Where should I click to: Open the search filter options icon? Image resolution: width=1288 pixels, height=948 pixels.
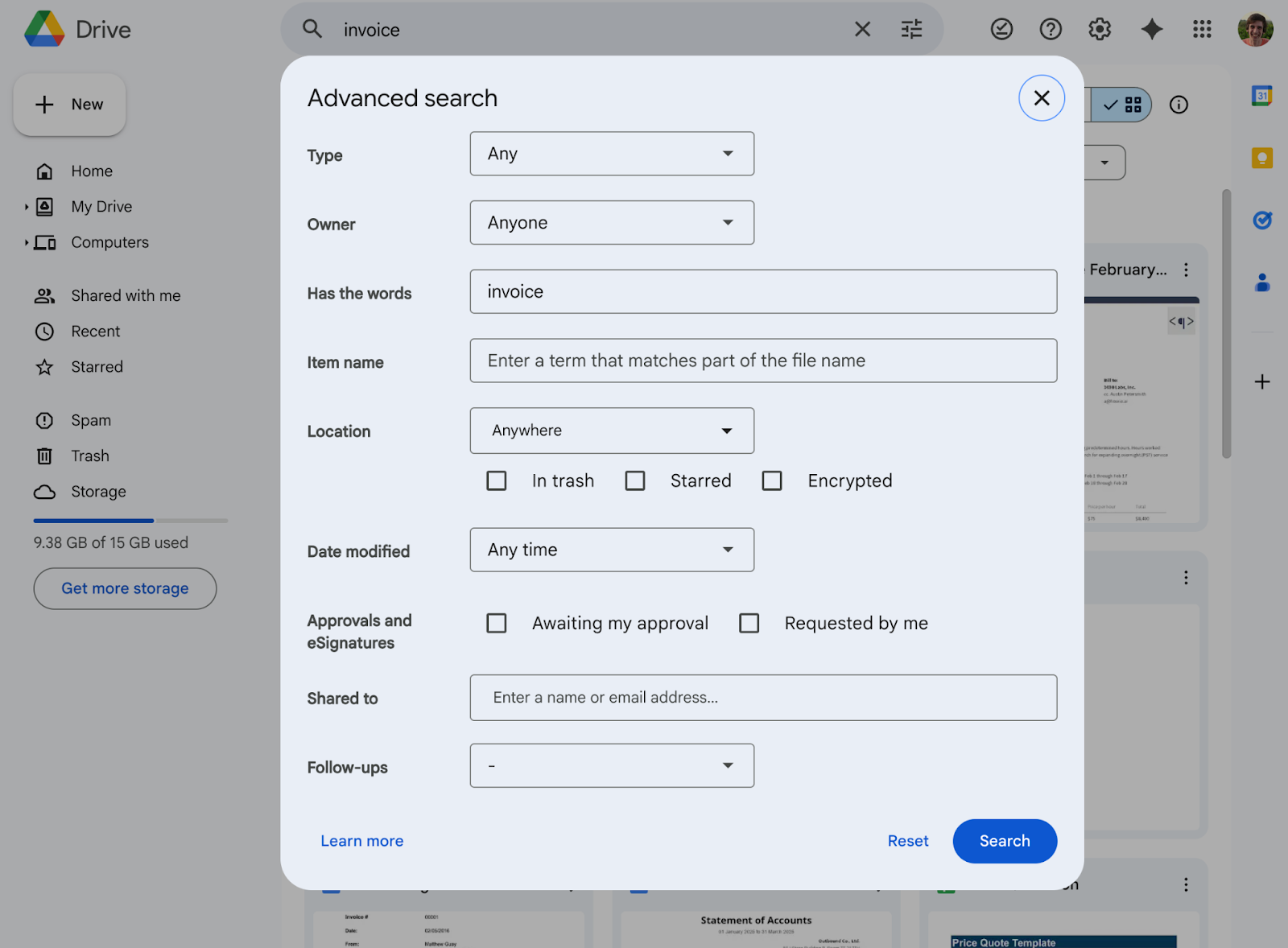pos(910,29)
